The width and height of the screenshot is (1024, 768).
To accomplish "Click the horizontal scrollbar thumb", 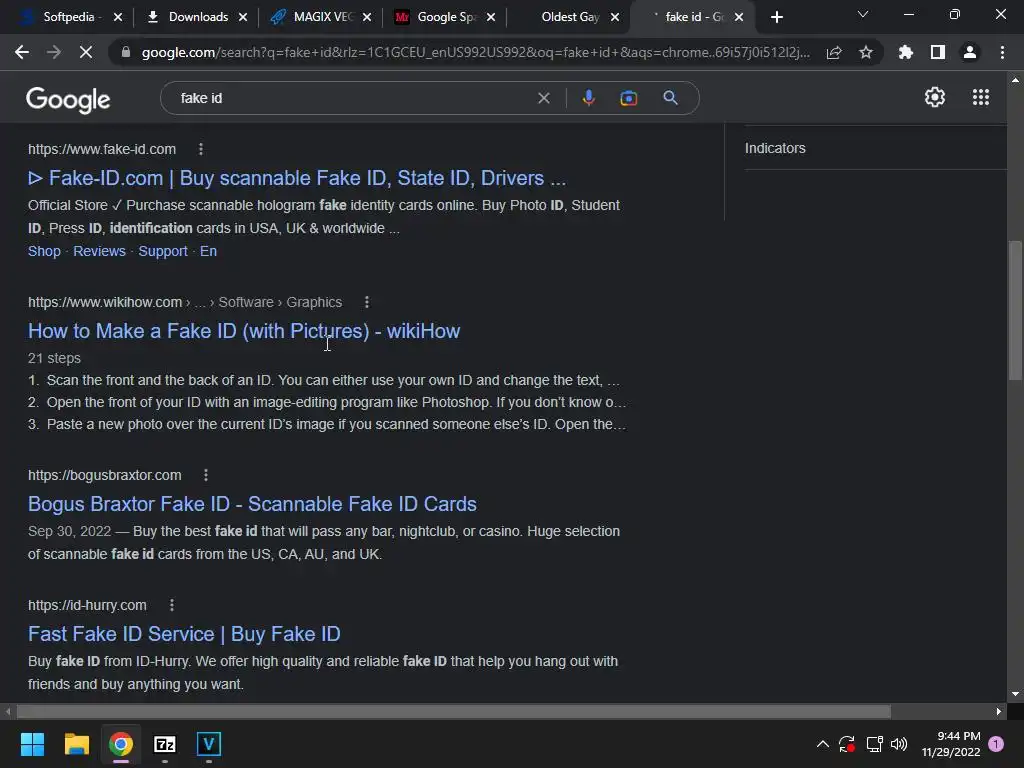I will click(454, 711).
